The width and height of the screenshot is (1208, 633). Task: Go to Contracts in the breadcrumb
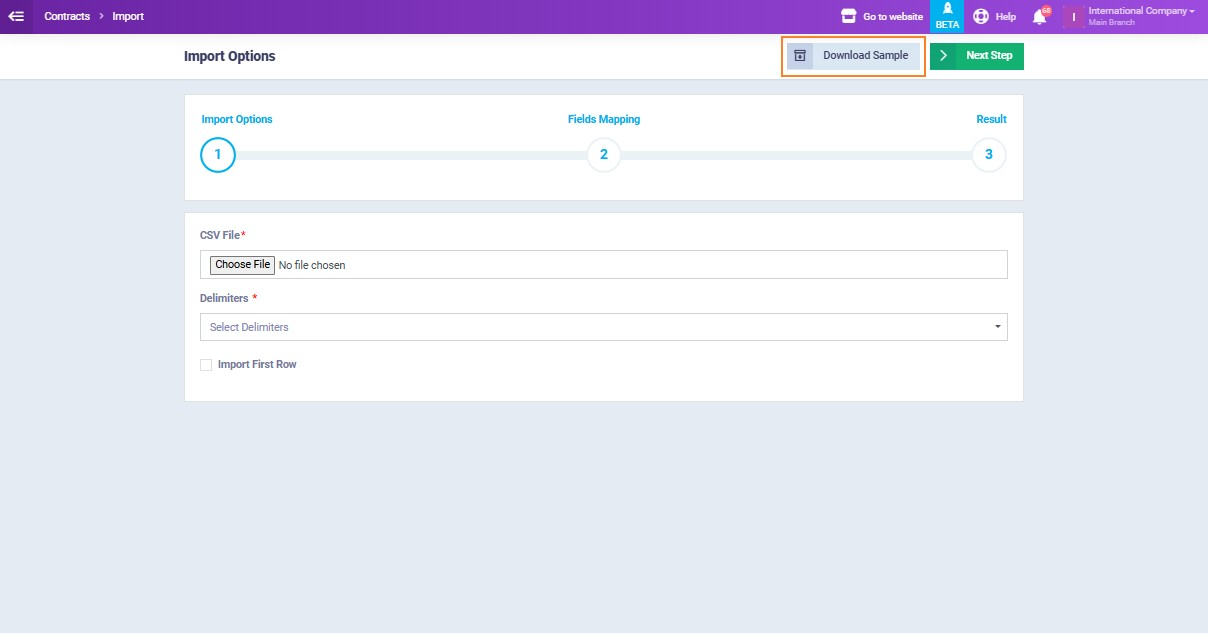tap(67, 16)
